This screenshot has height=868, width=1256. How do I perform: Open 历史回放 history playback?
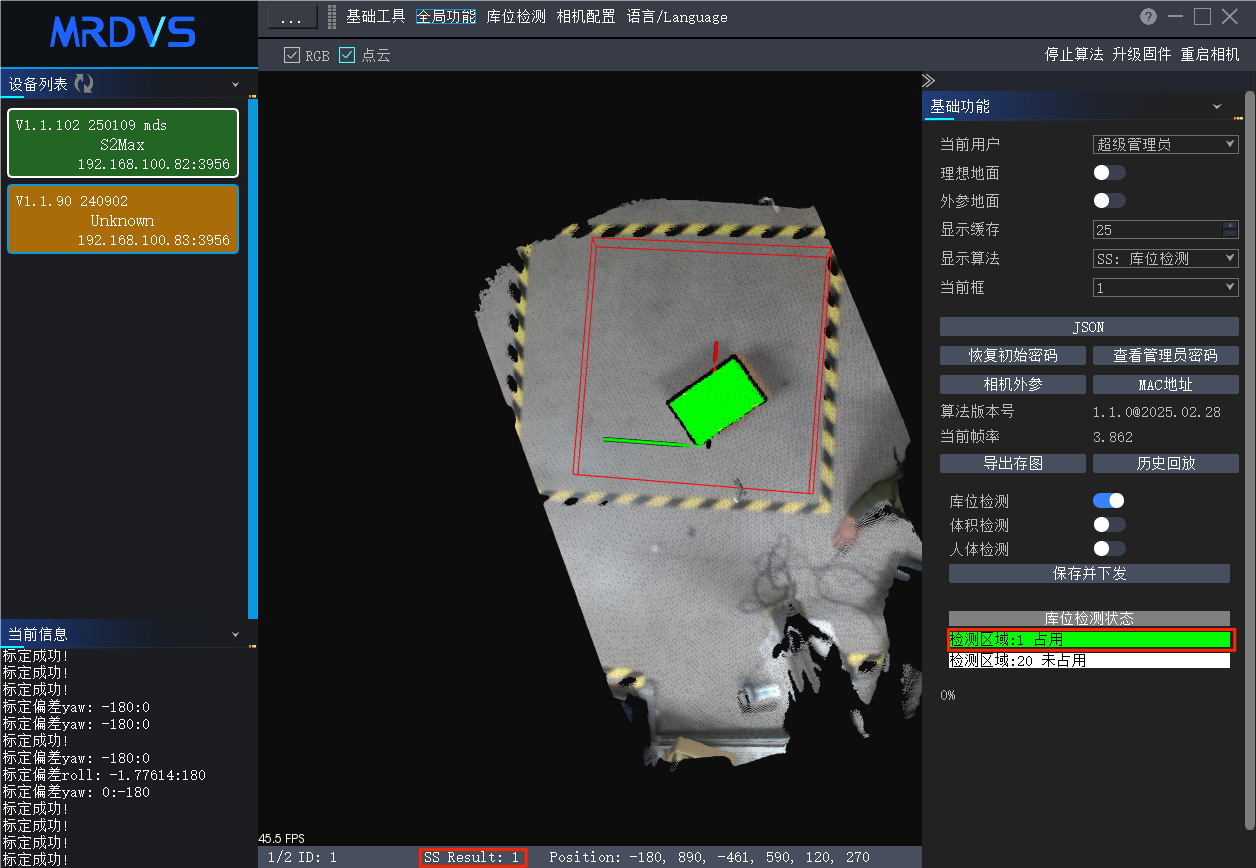pyautogui.click(x=1166, y=464)
